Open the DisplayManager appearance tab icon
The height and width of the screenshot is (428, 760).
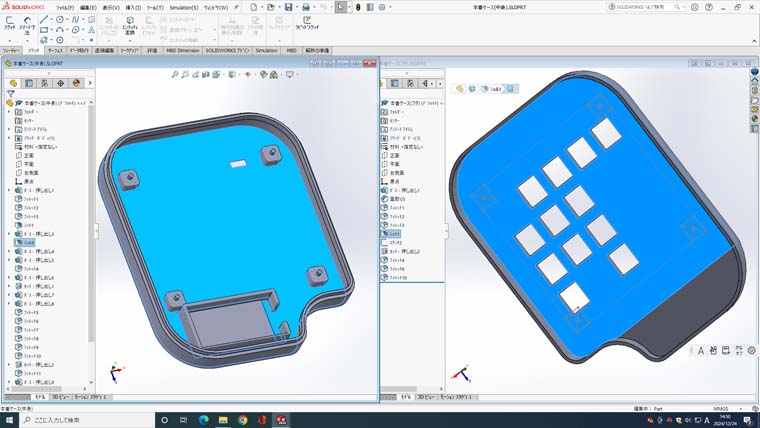point(76,83)
